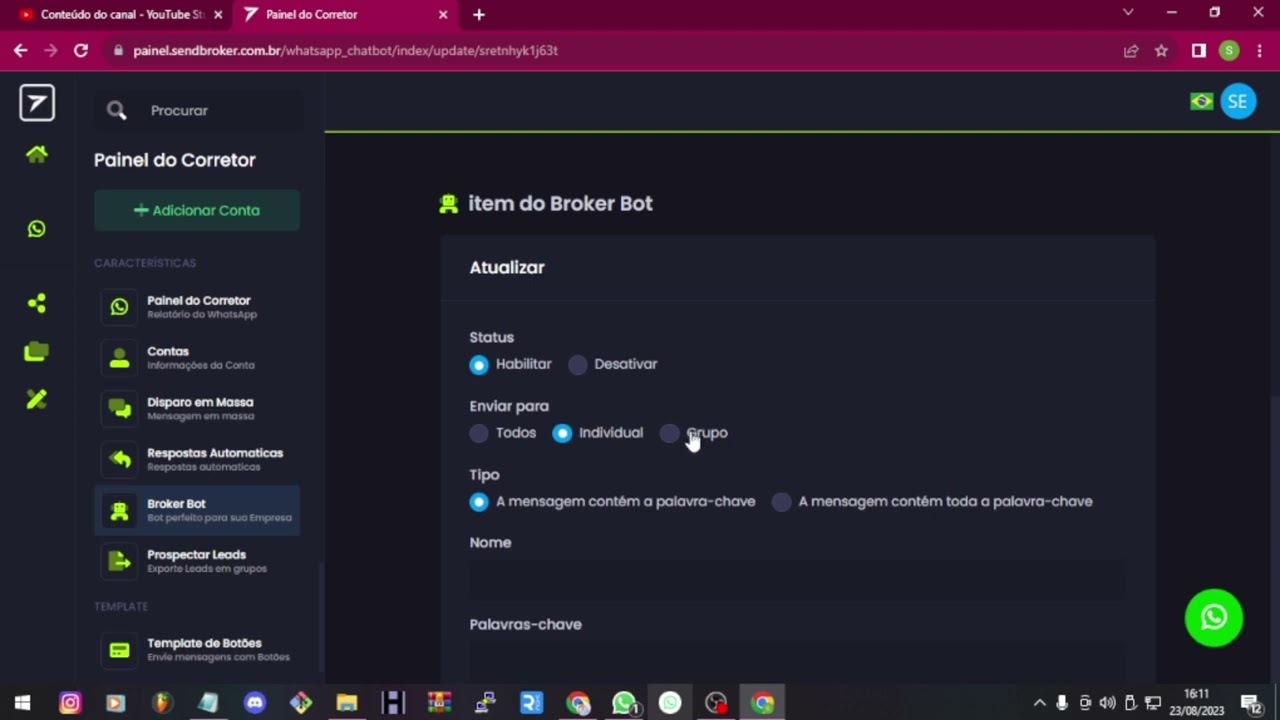
Task: Open Painel do Corretor menu item
Action: click(x=197, y=307)
